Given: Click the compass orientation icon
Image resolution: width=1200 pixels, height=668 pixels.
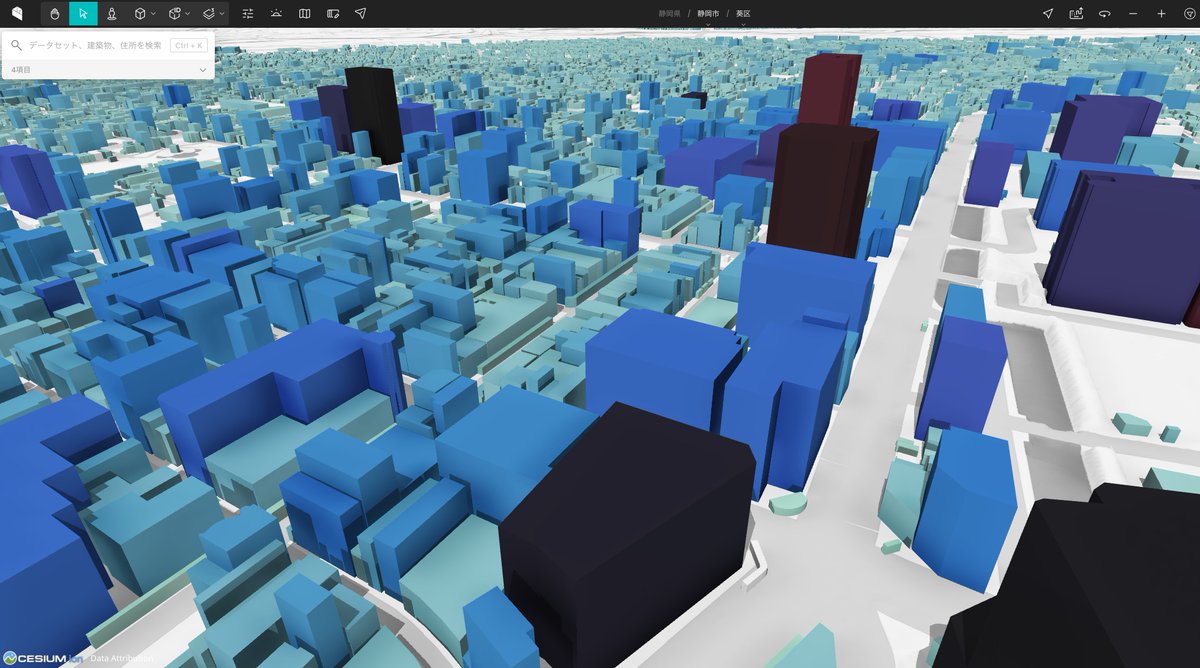Looking at the screenshot, I should click(x=1188, y=13).
